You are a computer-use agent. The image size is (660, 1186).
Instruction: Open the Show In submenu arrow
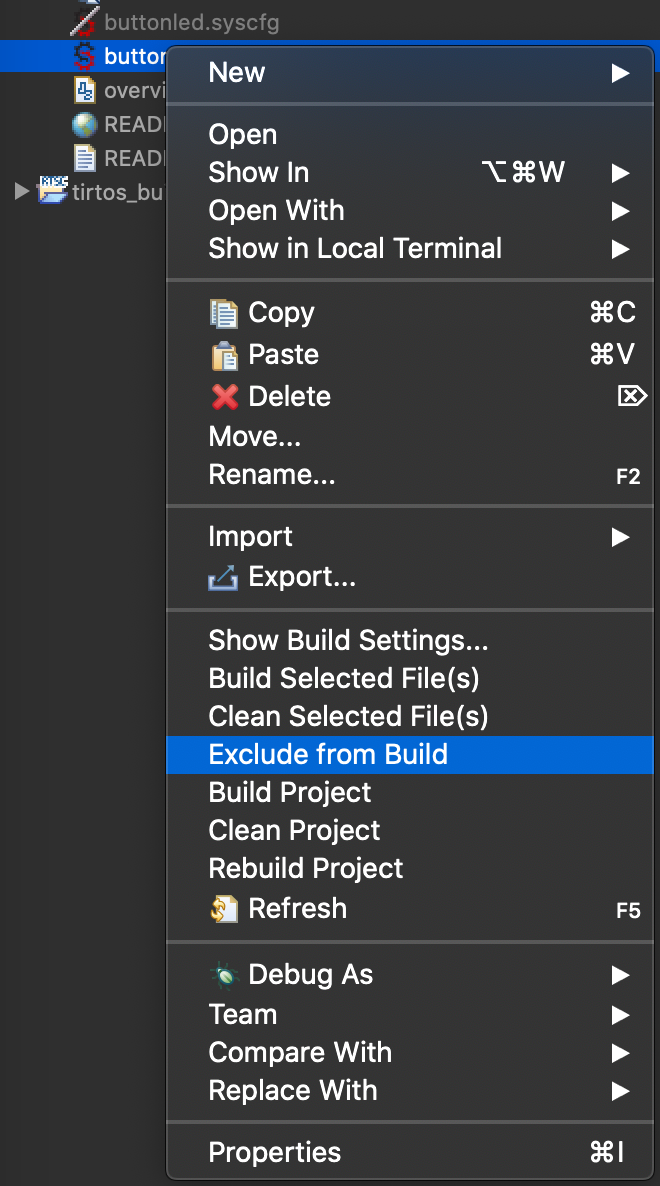[621, 173]
